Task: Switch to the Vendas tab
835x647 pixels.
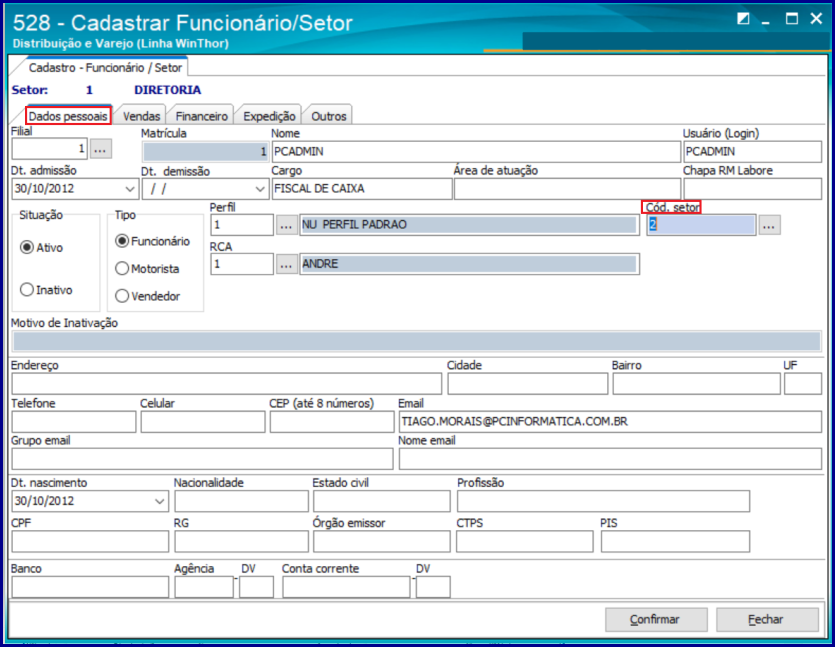Action: pos(141,116)
